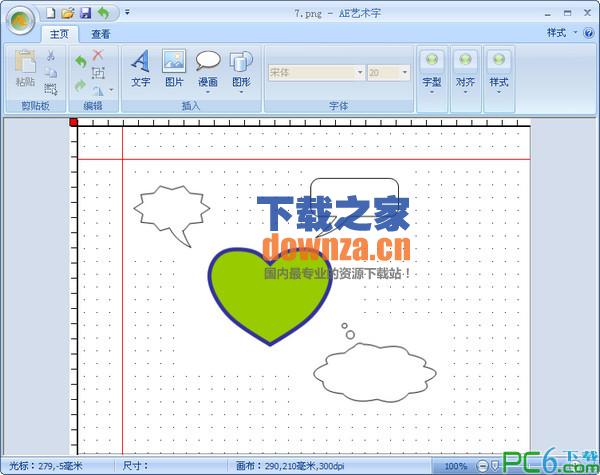Click the 编辑 group label
The height and width of the screenshot is (475, 600).
tap(93, 106)
